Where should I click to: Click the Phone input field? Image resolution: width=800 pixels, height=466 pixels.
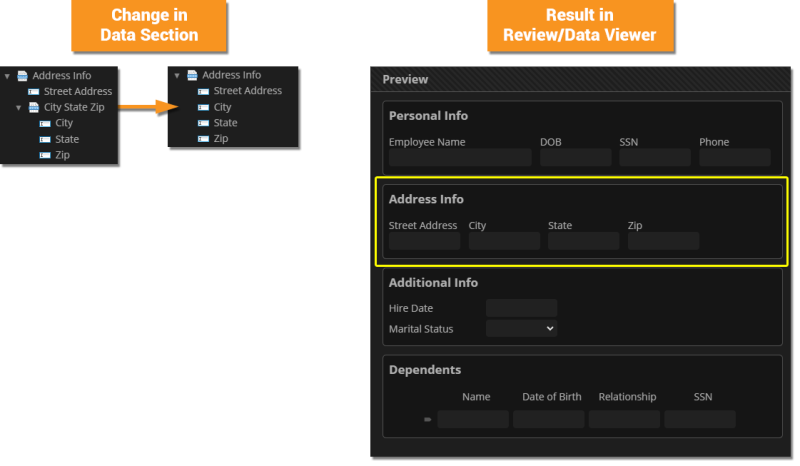click(735, 158)
